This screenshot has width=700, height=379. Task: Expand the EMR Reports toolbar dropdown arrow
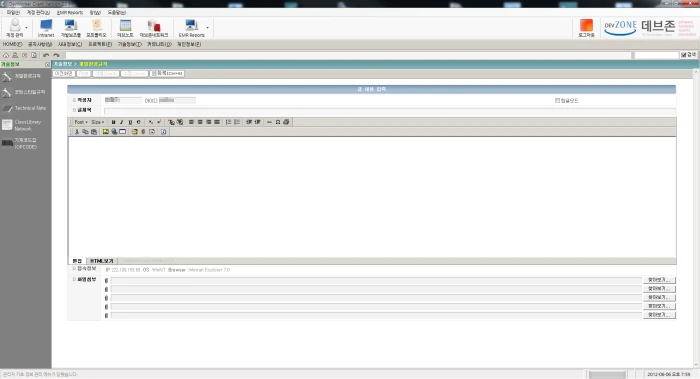208,28
